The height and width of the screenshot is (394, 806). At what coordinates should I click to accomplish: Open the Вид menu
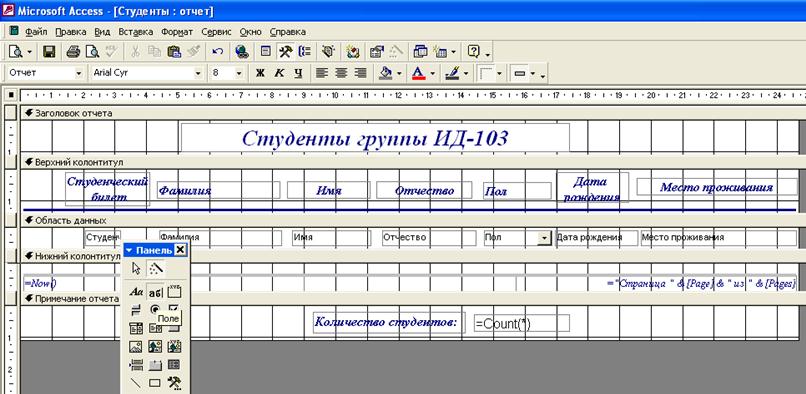(x=102, y=31)
